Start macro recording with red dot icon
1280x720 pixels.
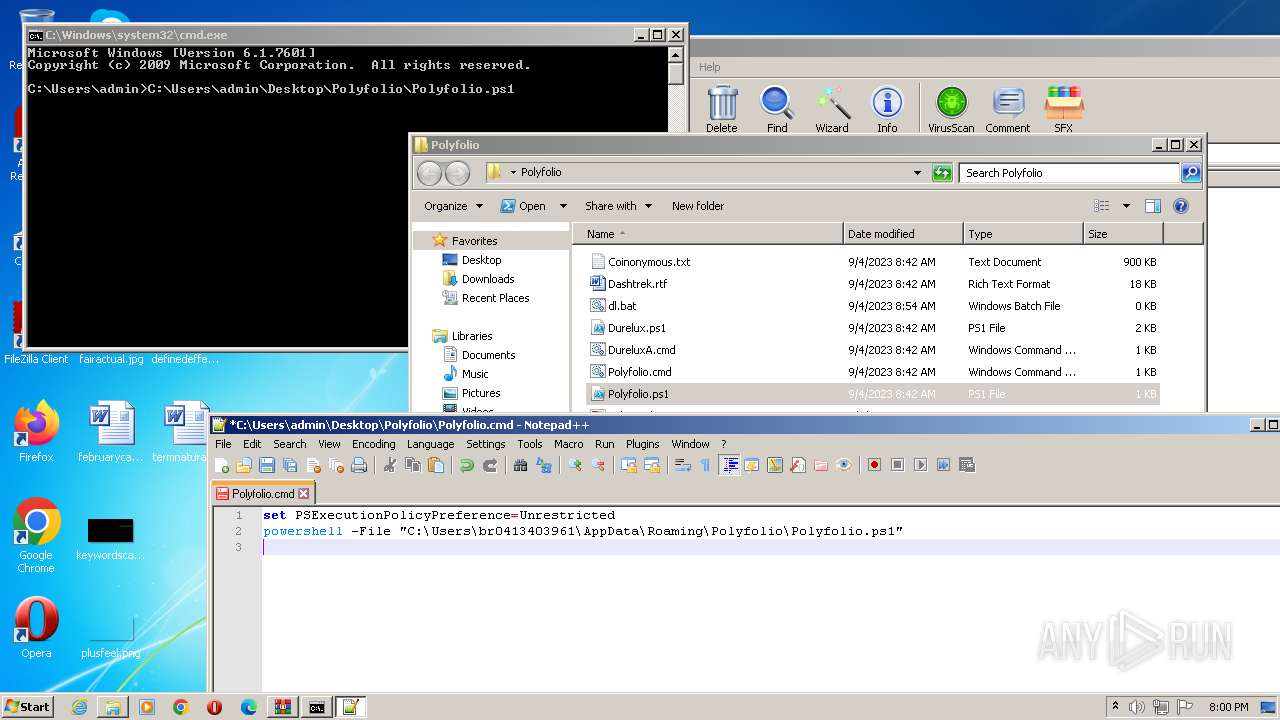click(x=874, y=465)
